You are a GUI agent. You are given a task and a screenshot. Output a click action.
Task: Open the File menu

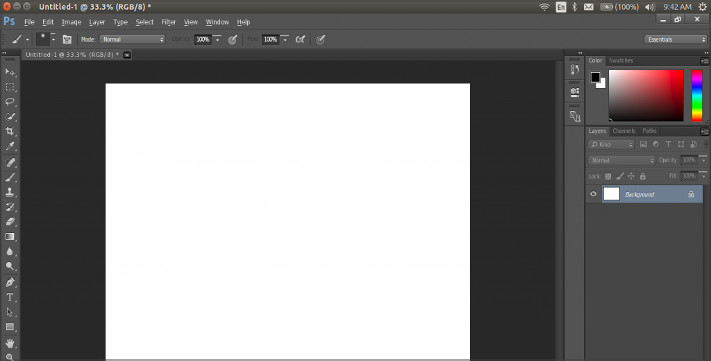click(x=29, y=22)
